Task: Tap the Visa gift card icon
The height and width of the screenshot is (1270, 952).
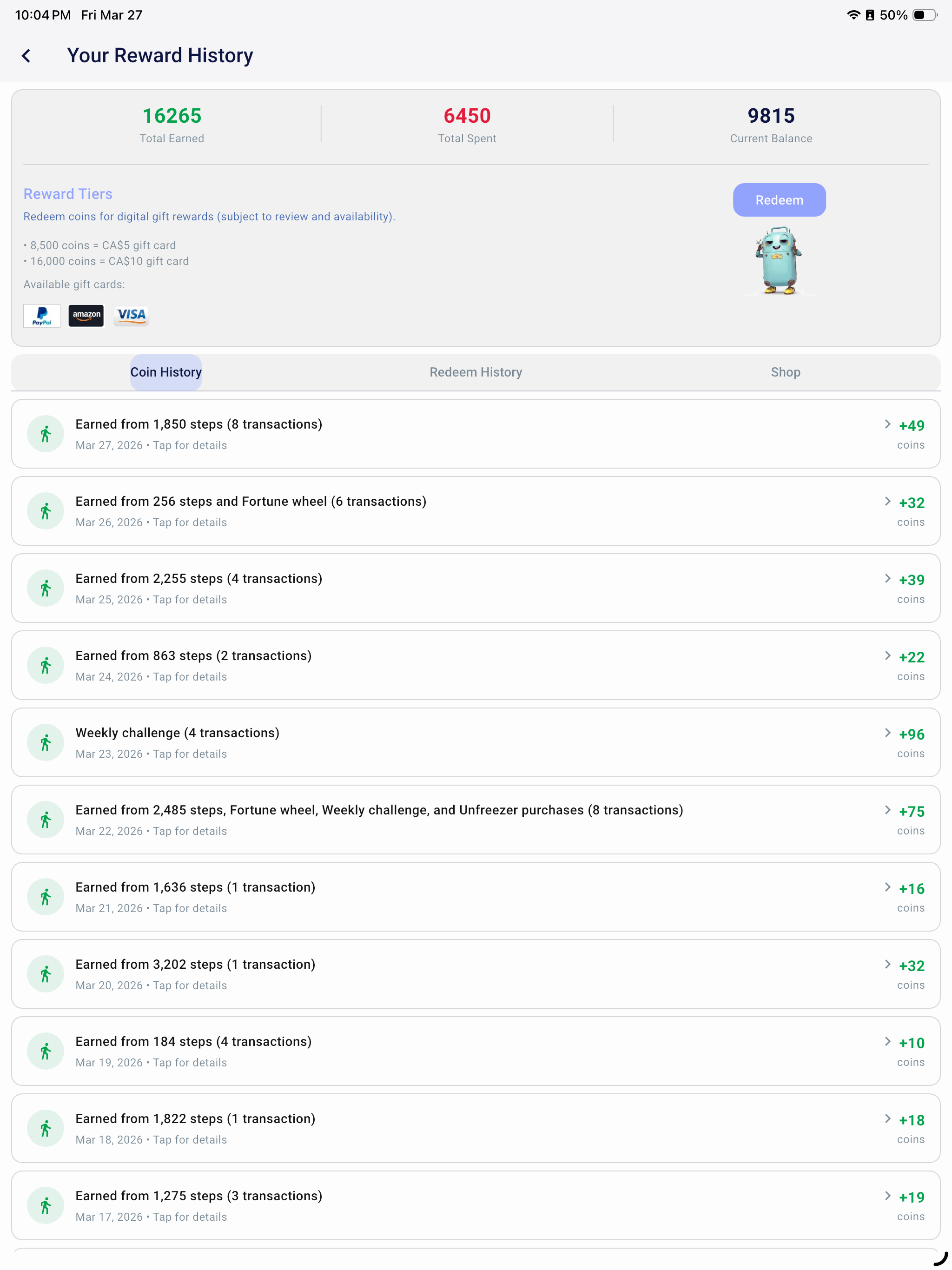Action: point(132,316)
